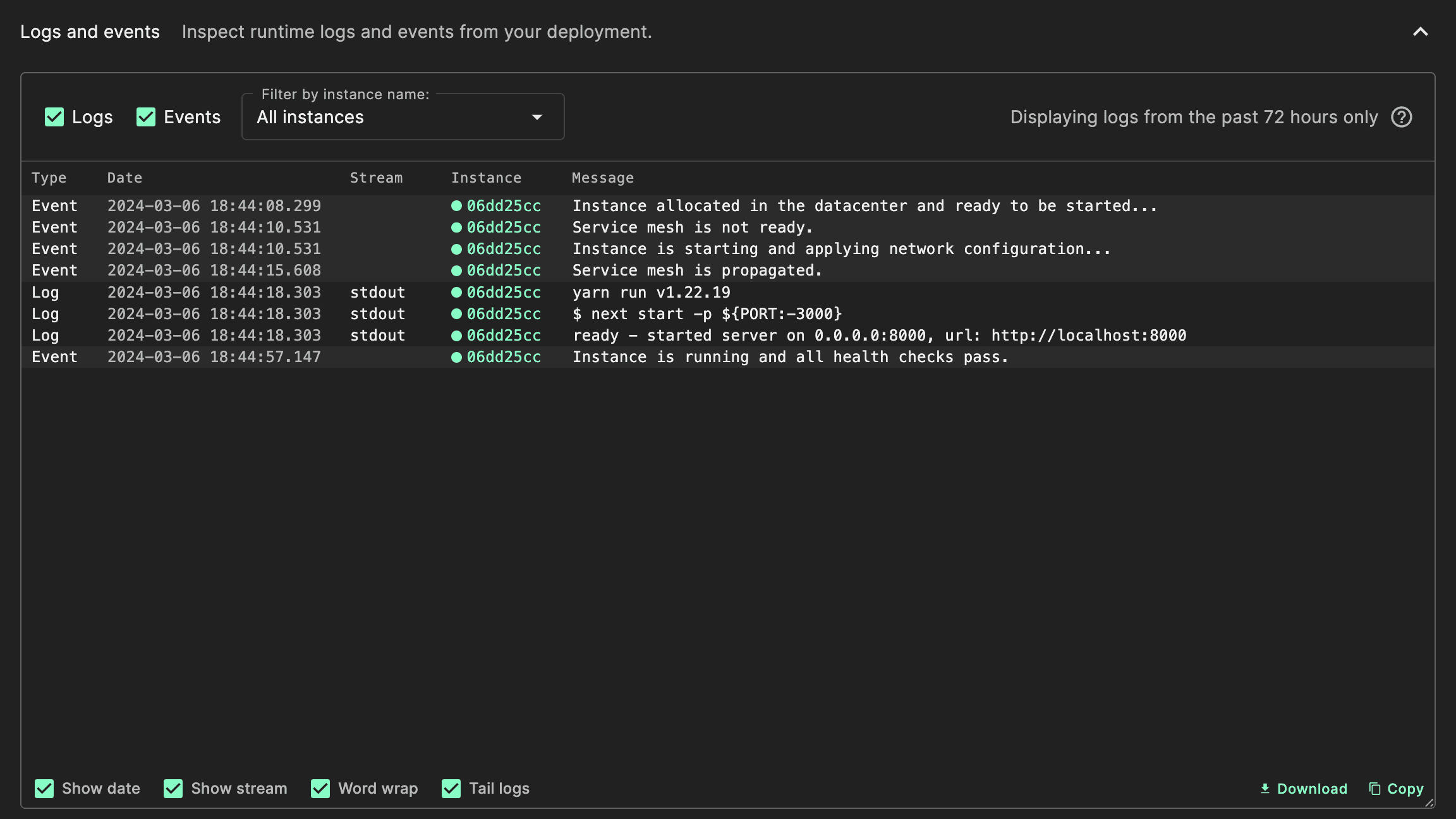This screenshot has width=1456, height=819.
Task: Disable Tail logs checkbox
Action: point(451,788)
